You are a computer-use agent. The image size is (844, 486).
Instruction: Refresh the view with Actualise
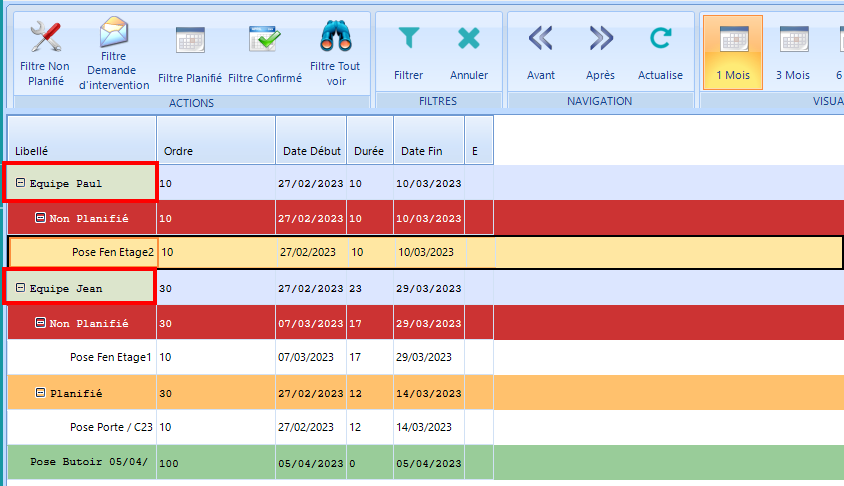tap(660, 39)
